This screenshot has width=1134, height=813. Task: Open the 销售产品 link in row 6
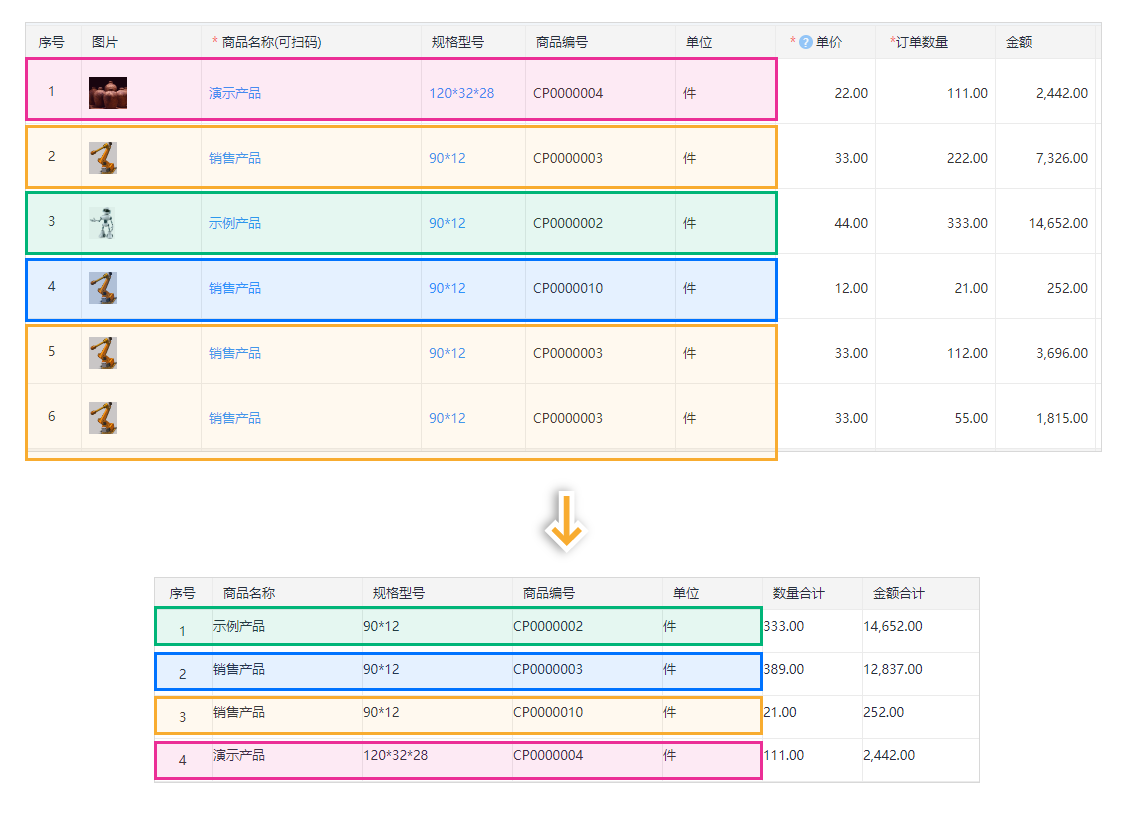click(235, 417)
